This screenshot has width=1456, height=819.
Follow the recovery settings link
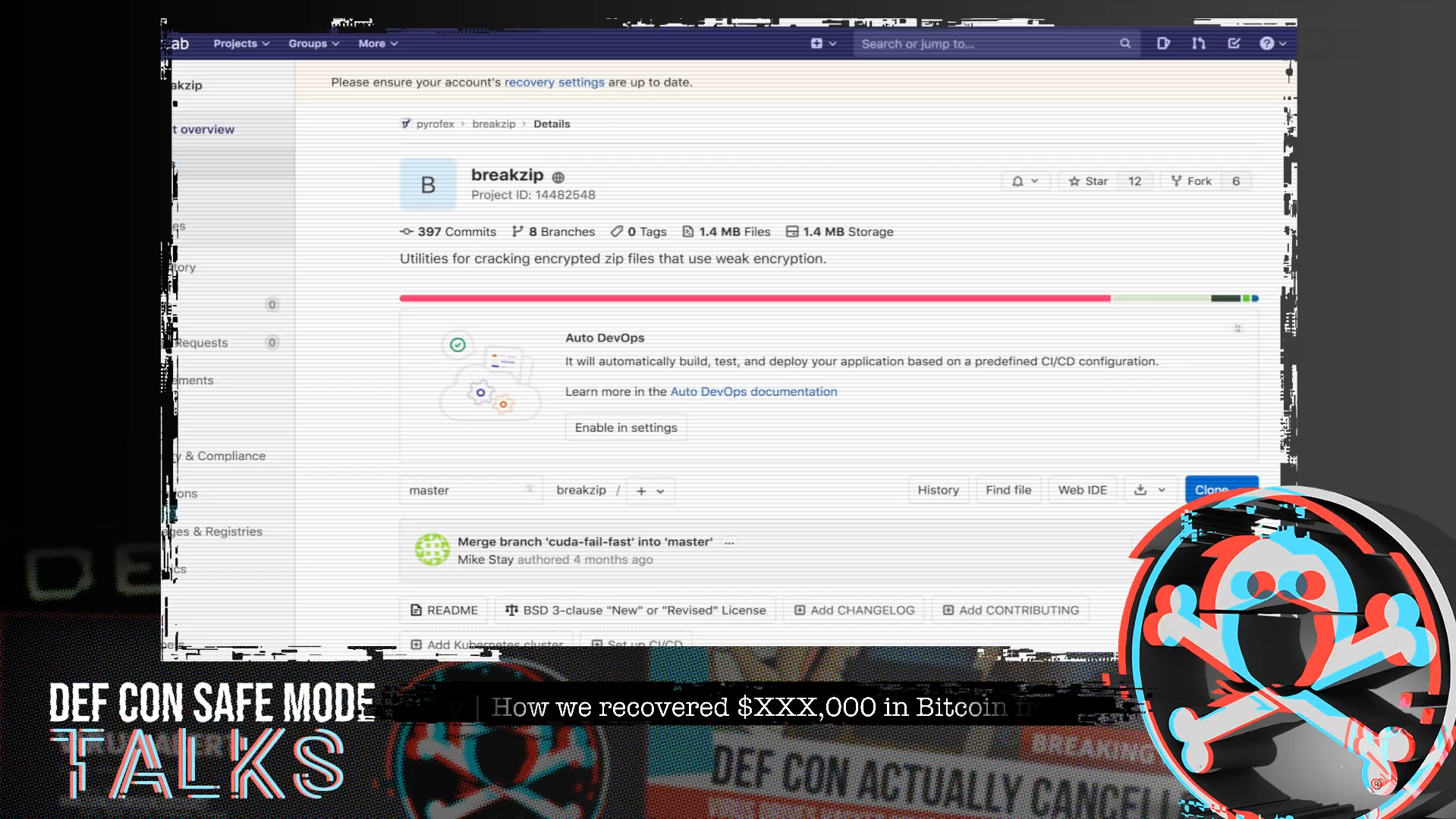[x=554, y=83]
